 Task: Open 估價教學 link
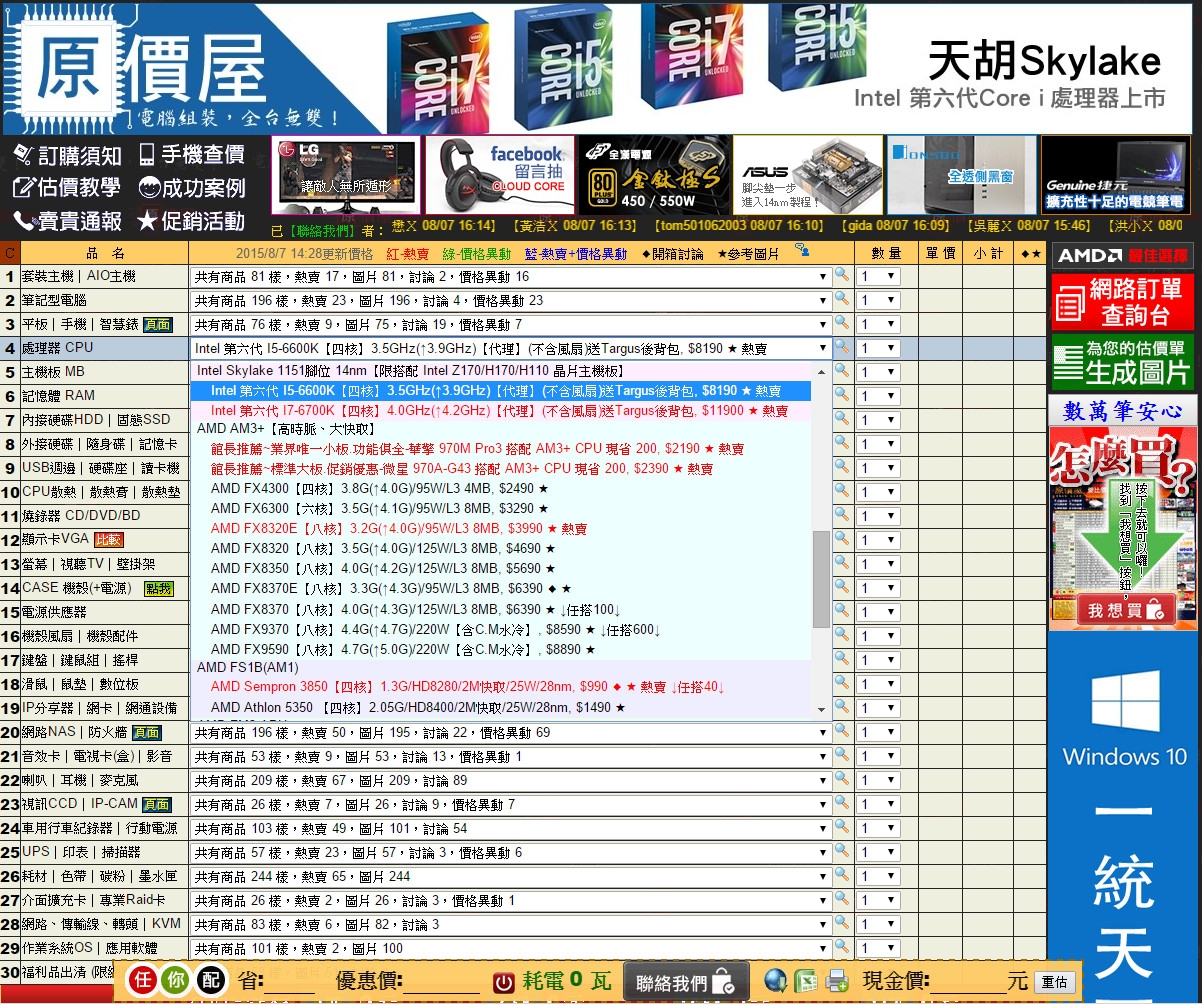(x=67, y=187)
